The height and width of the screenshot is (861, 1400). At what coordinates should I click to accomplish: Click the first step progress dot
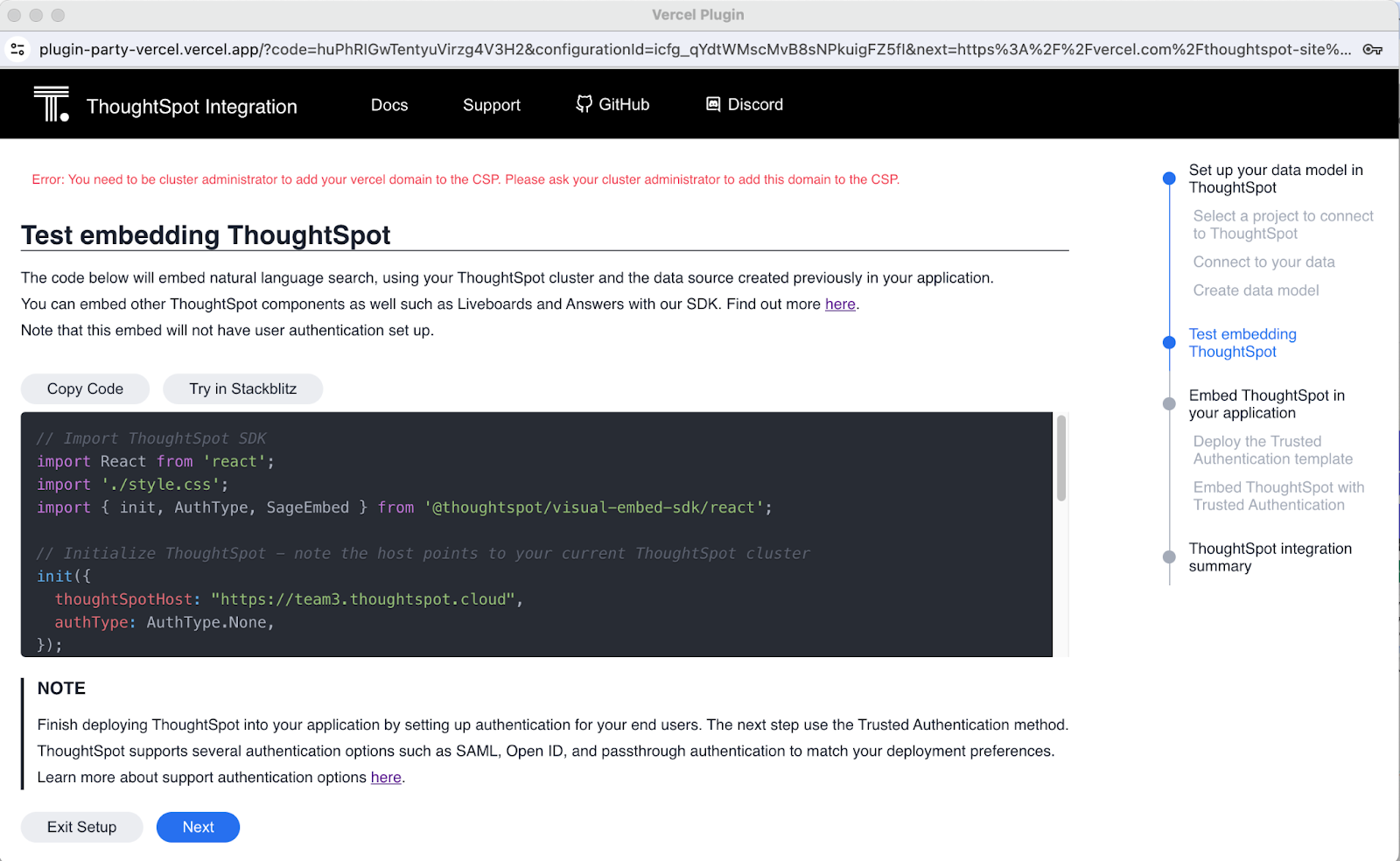tap(1169, 178)
